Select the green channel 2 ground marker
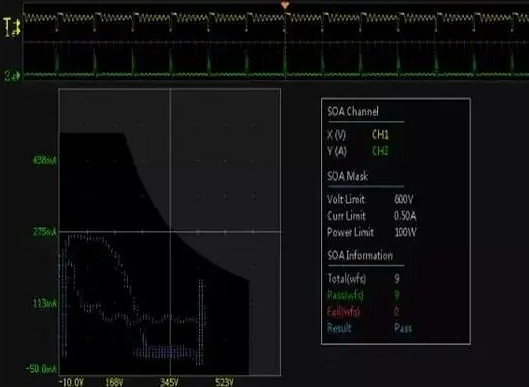Viewport: 529px width, 387px height. pyautogui.click(x=12, y=76)
